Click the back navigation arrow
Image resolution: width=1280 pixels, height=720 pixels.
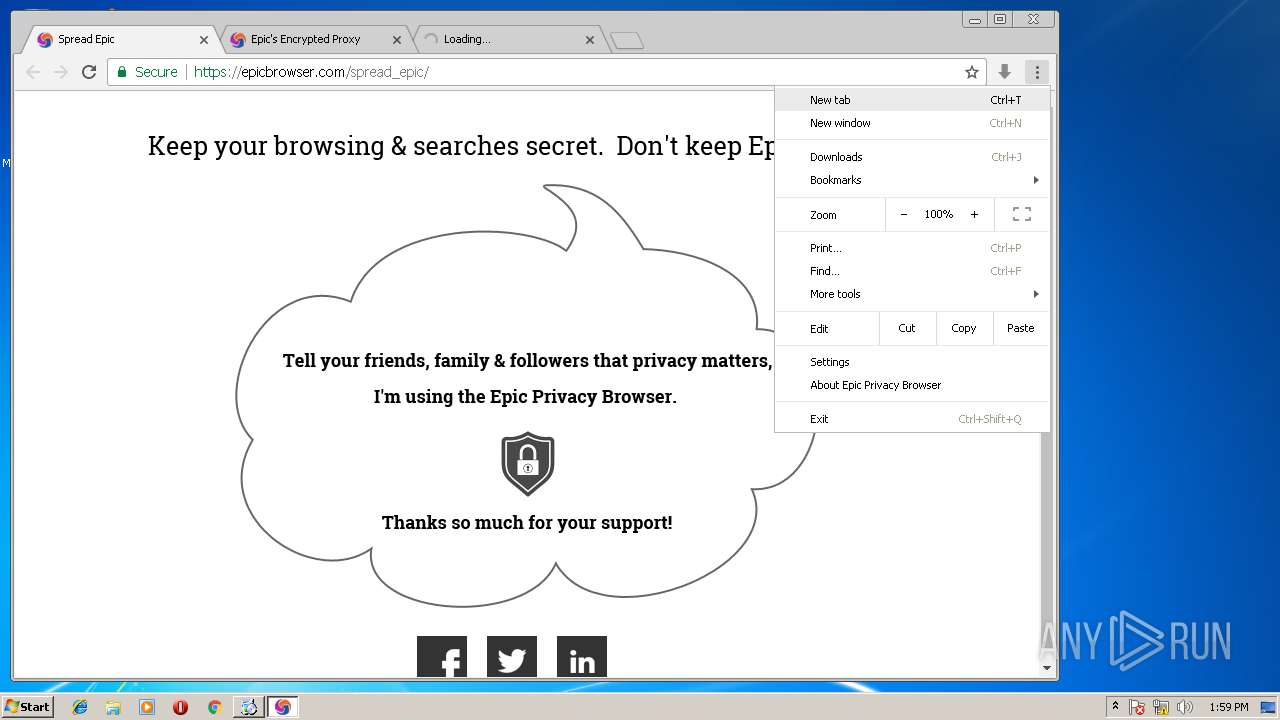tap(33, 72)
